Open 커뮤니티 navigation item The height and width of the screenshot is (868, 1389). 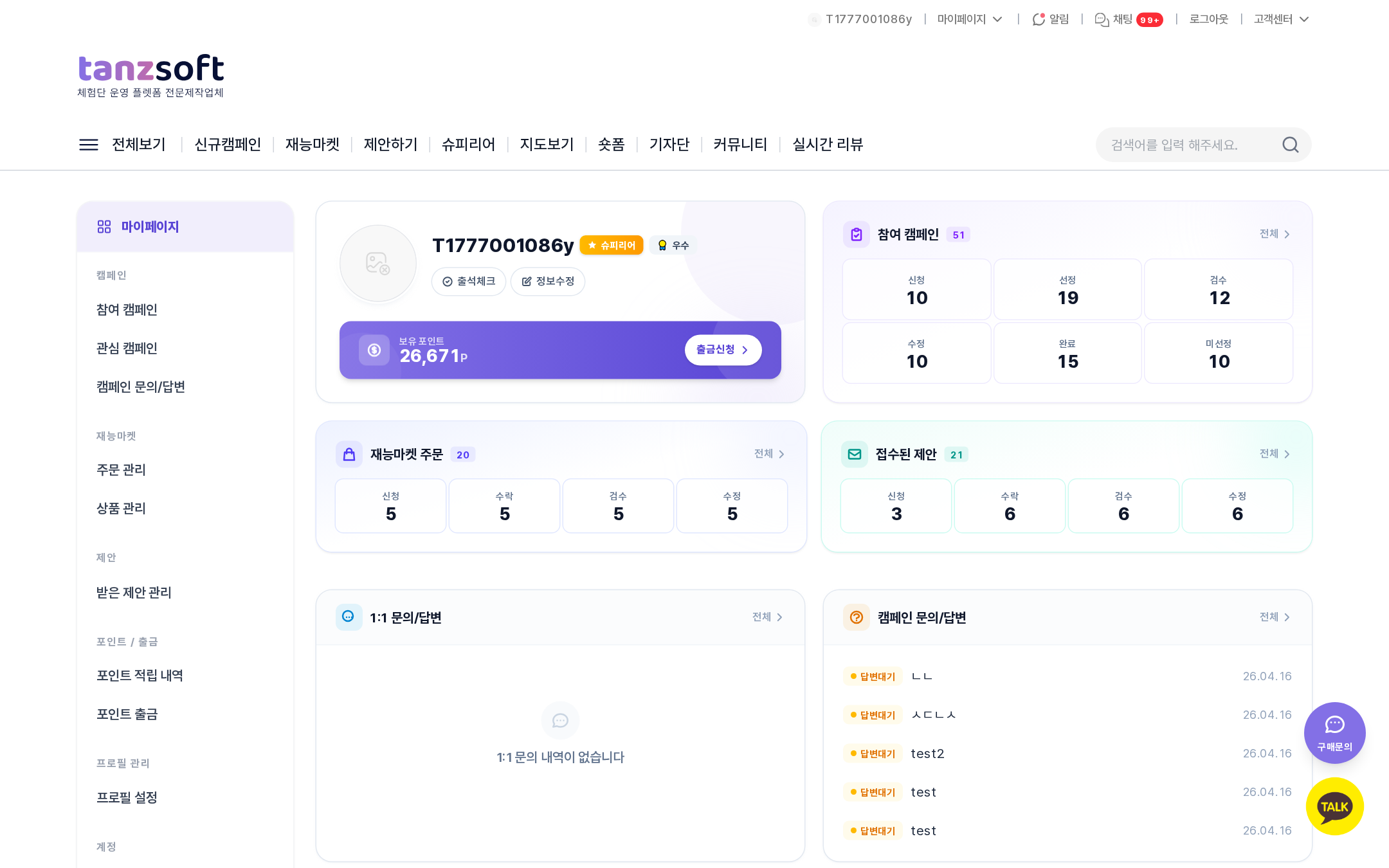[741, 145]
